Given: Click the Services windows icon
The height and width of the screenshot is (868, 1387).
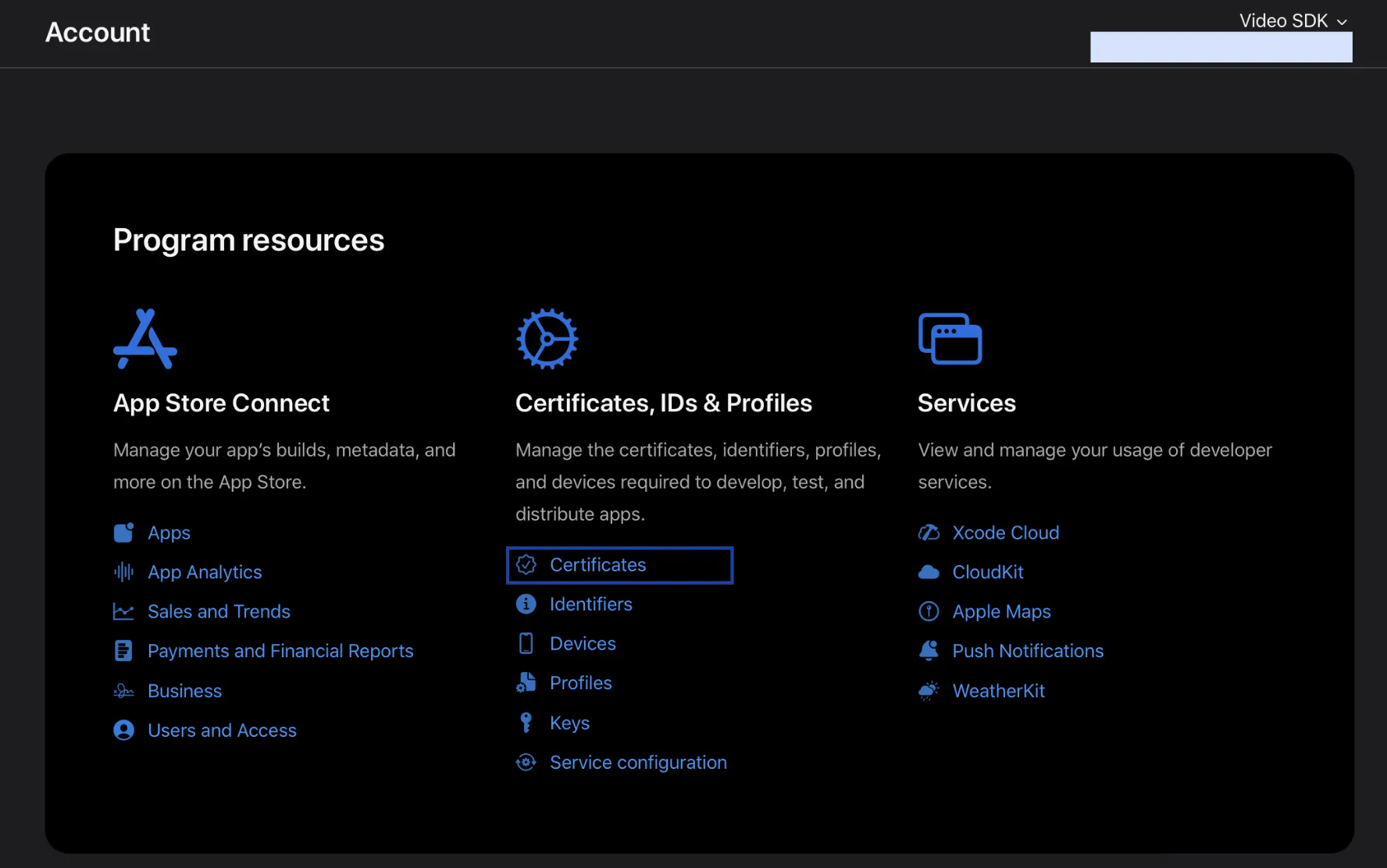Looking at the screenshot, I should click(x=950, y=339).
